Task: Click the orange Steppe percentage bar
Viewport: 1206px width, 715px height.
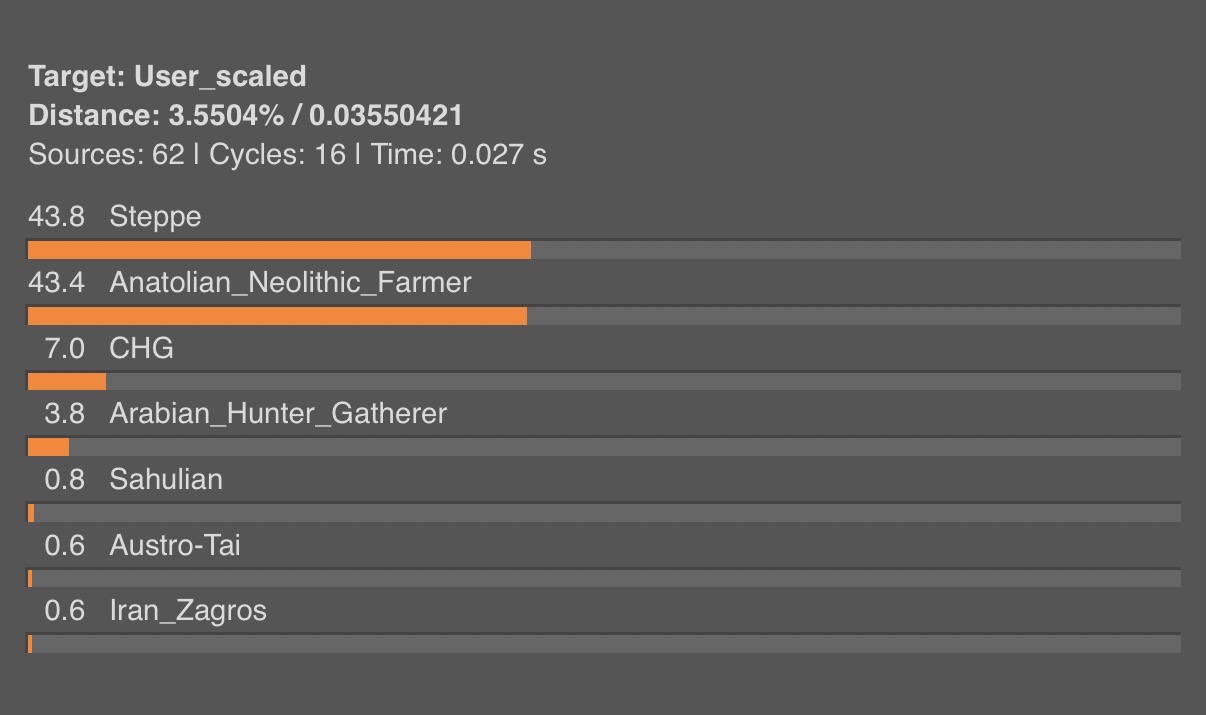Action: (x=279, y=250)
